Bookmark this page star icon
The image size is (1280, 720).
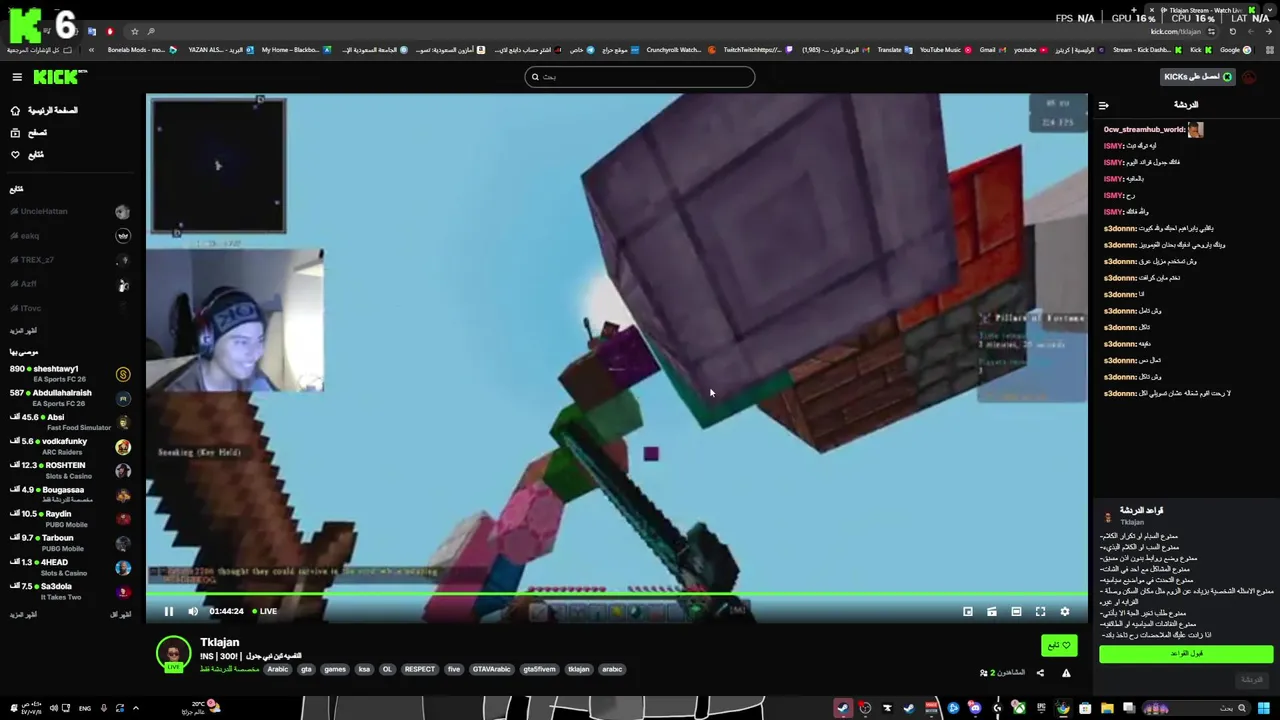click(135, 31)
